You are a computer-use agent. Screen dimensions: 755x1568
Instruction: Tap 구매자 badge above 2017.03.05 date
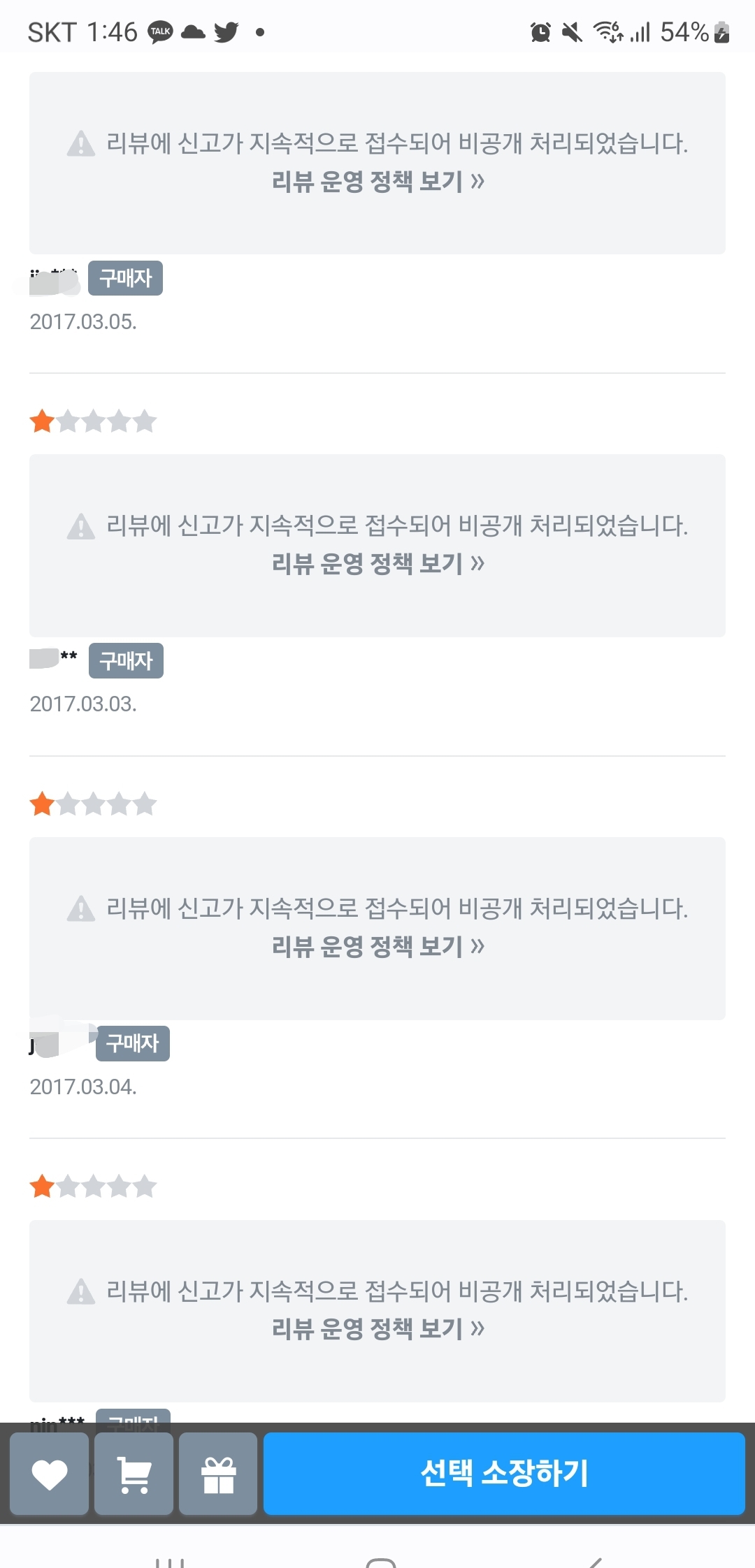tap(126, 278)
